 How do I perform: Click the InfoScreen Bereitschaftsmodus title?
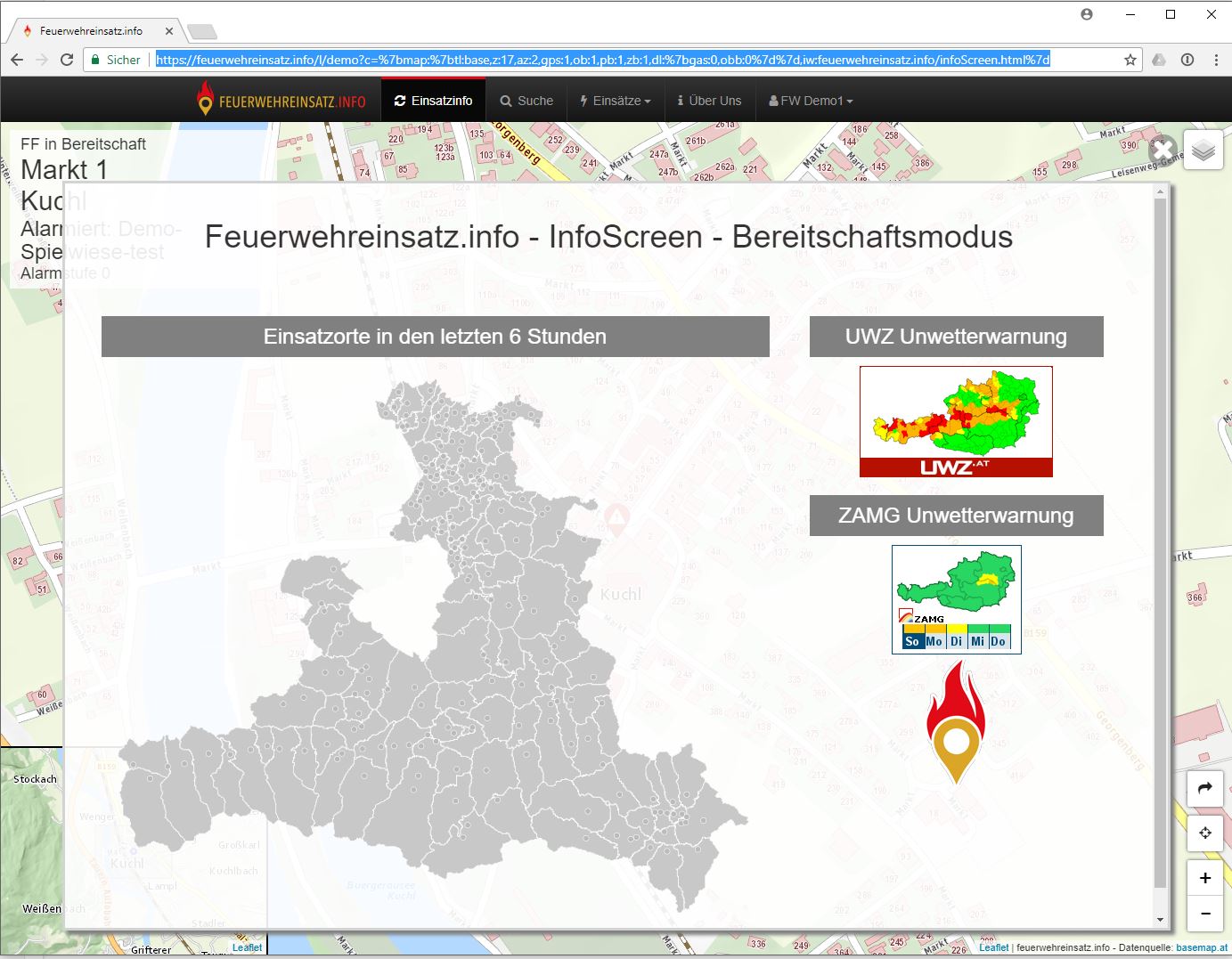[608, 237]
